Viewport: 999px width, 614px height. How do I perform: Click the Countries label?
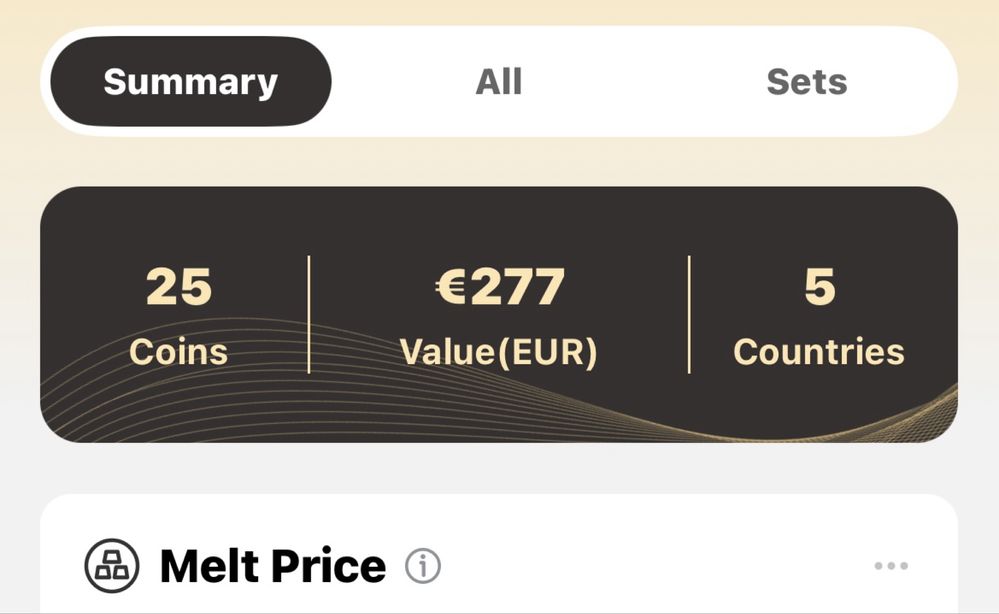[819, 352]
